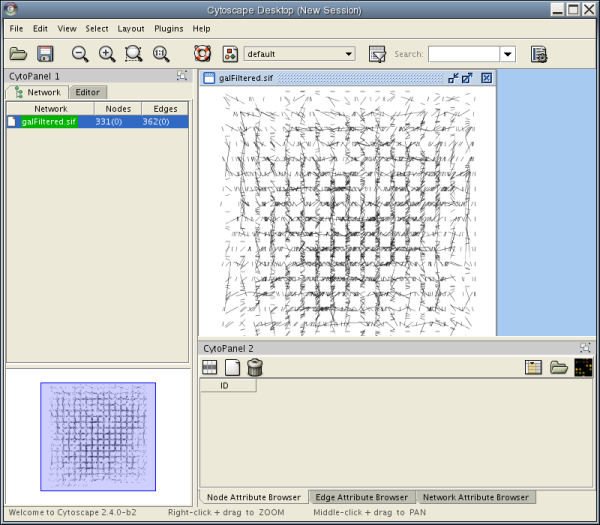The width and height of the screenshot is (600, 525).
Task: Open help via the lifesaver icon
Action: [x=202, y=54]
